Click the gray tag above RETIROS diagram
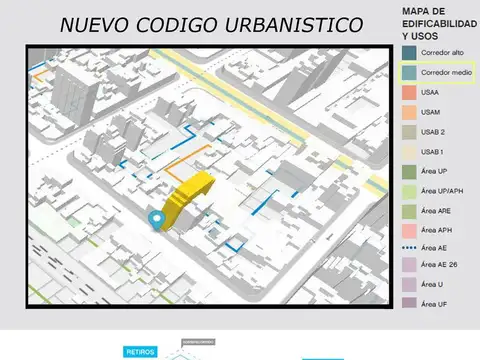 point(198,342)
